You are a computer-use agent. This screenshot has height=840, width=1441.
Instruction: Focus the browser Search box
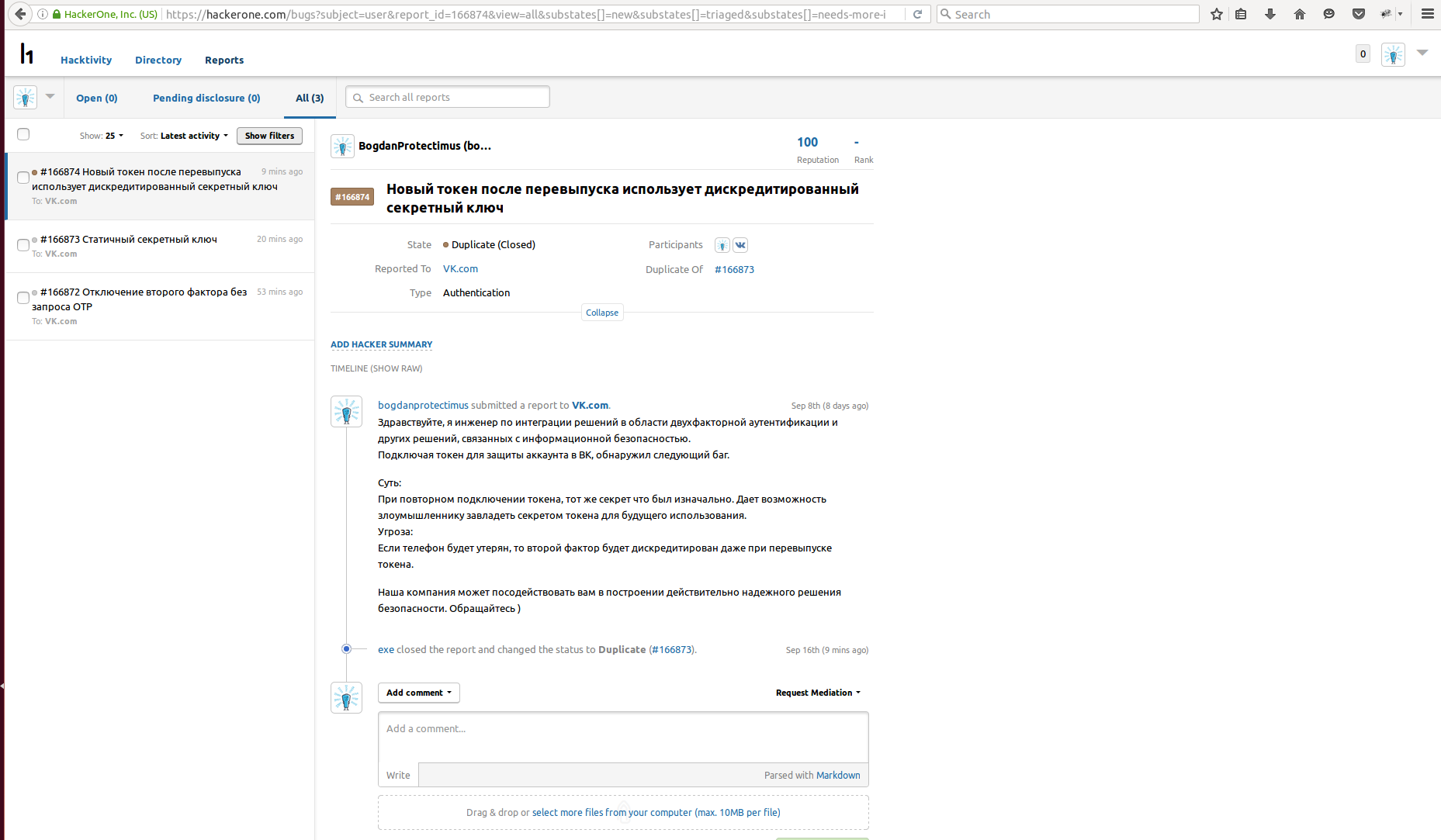[1068, 14]
